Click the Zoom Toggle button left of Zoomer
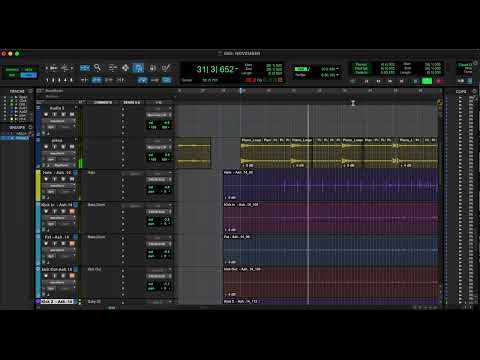The height and width of the screenshot is (360, 480). click(x=85, y=68)
